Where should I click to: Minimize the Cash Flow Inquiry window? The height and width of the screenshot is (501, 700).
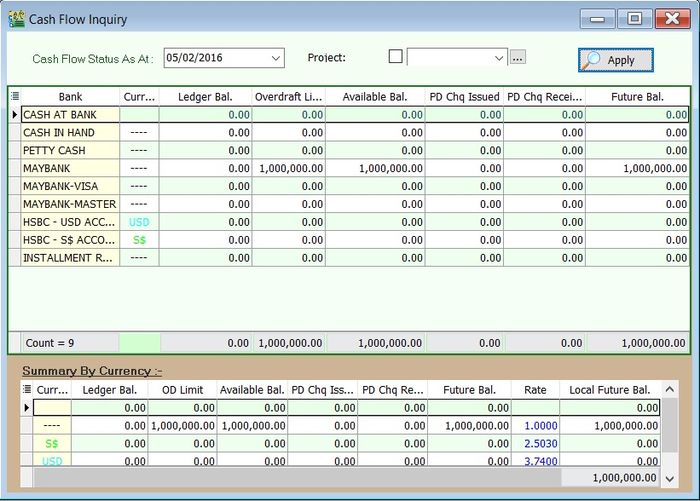tap(600, 18)
